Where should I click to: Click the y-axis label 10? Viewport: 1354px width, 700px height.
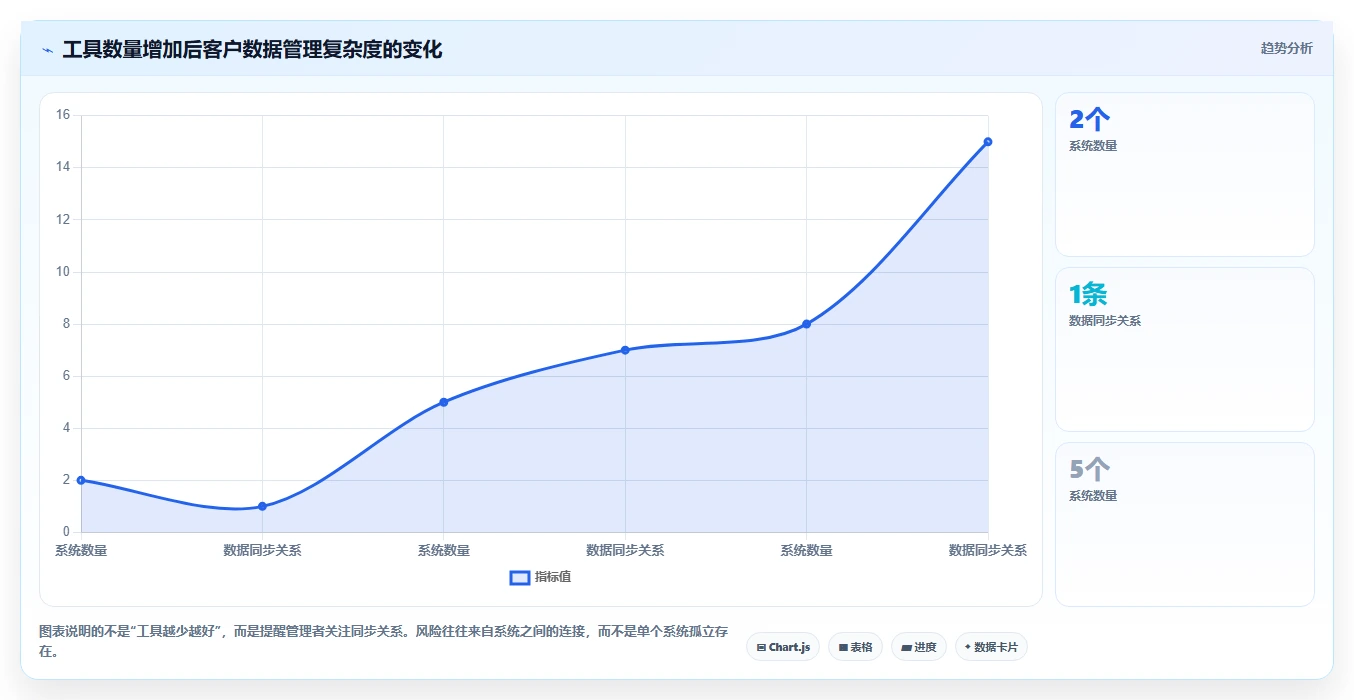pyautogui.click(x=62, y=272)
